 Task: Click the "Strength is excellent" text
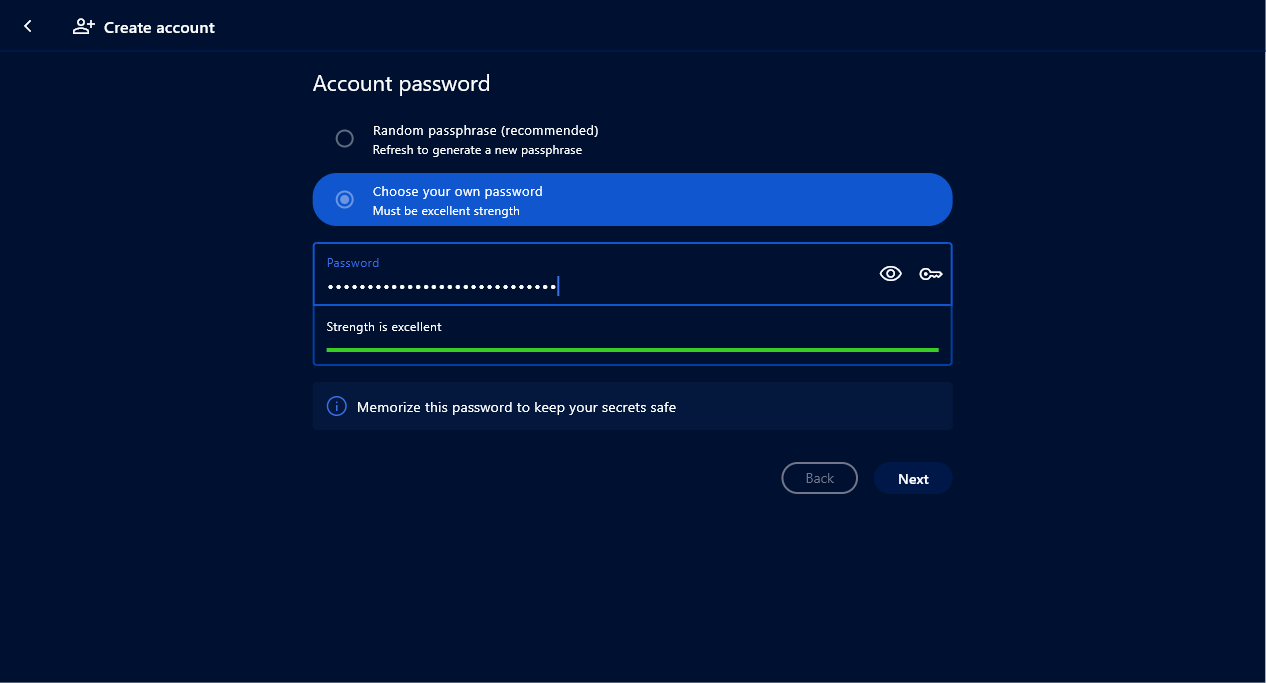(384, 327)
